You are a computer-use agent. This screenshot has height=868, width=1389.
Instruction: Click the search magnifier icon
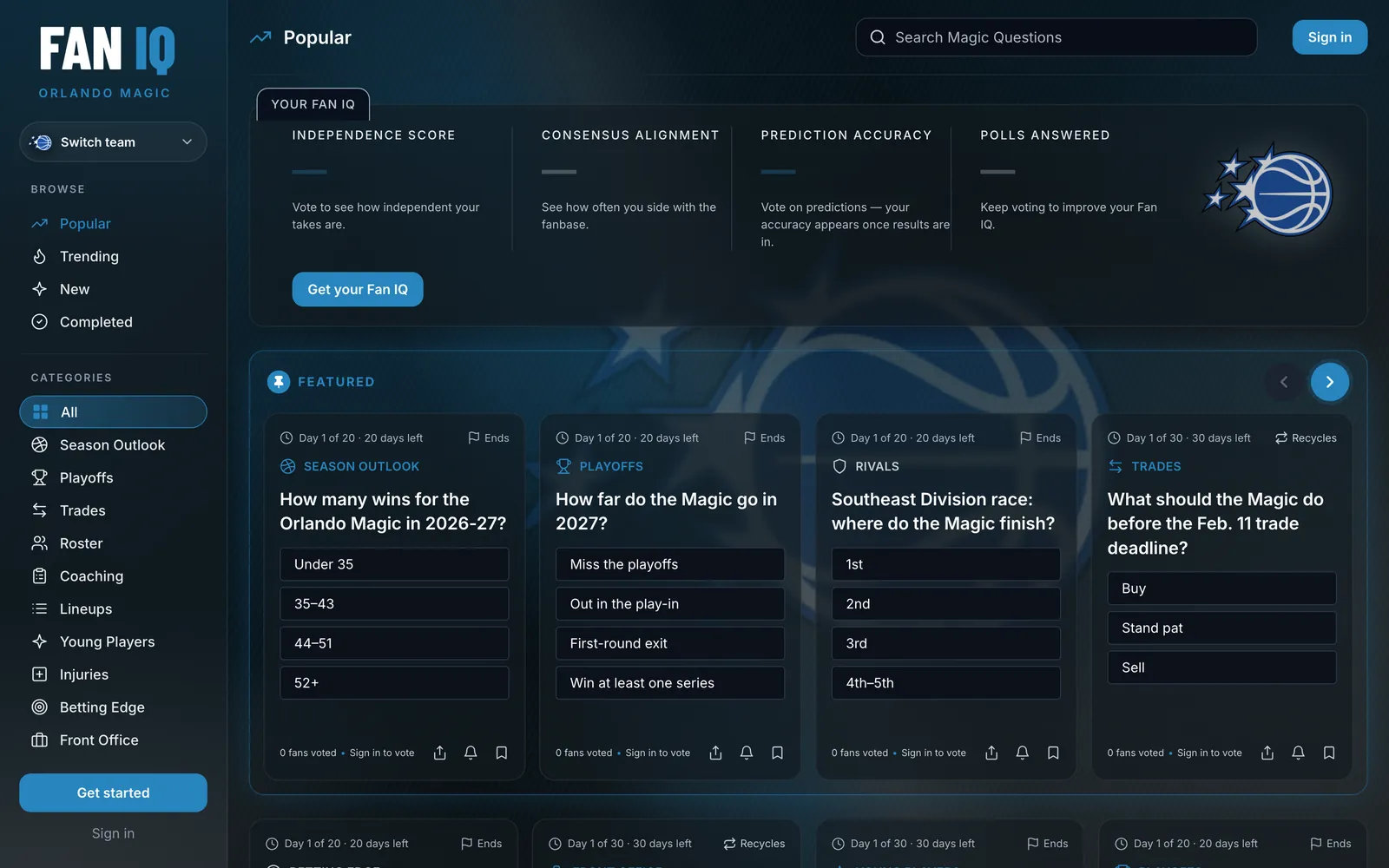[x=878, y=37]
